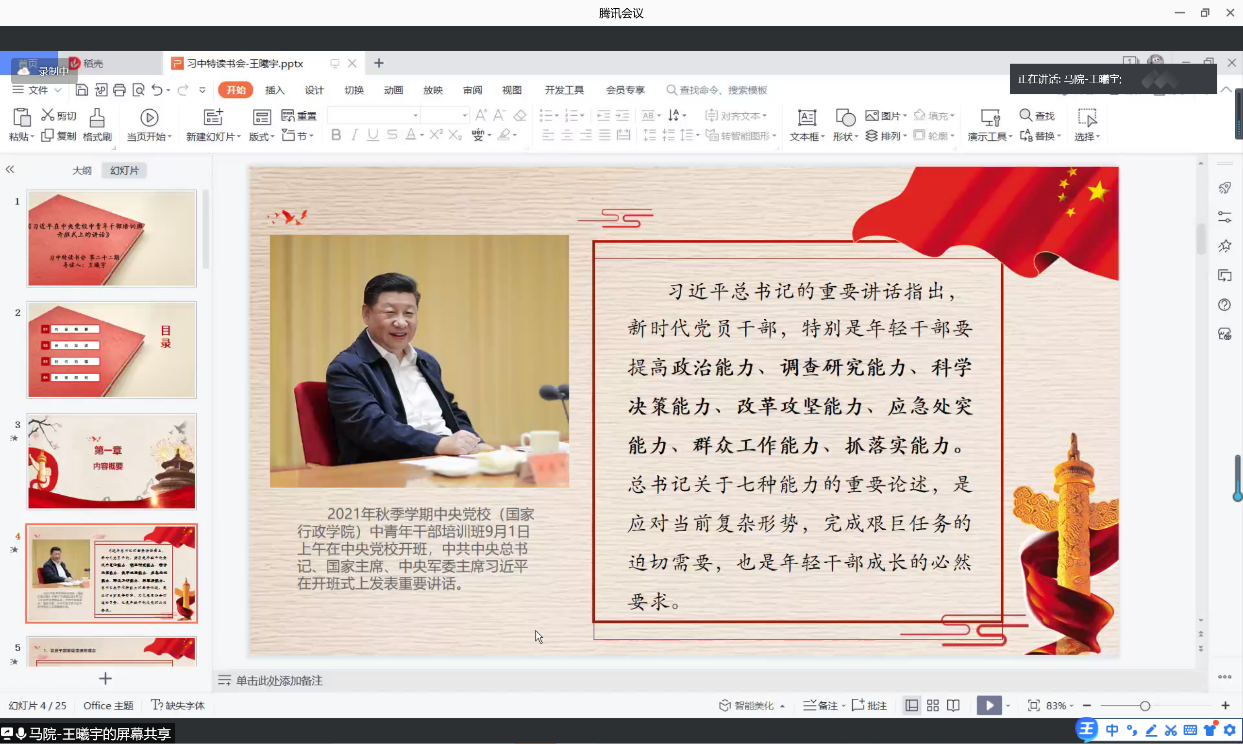Click the Cut (剪切) scissors icon
Viewport: 1243px width, 744px height.
pos(48,116)
